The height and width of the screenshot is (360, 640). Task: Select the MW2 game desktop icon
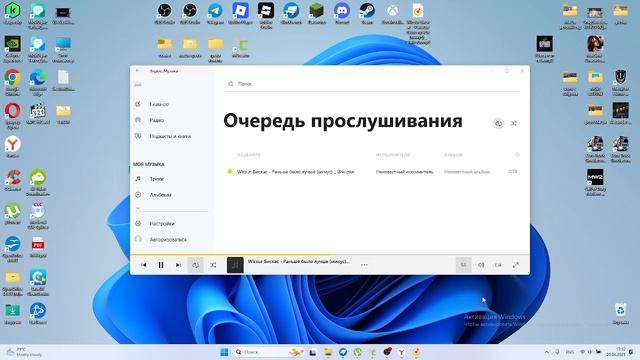pos(596,182)
